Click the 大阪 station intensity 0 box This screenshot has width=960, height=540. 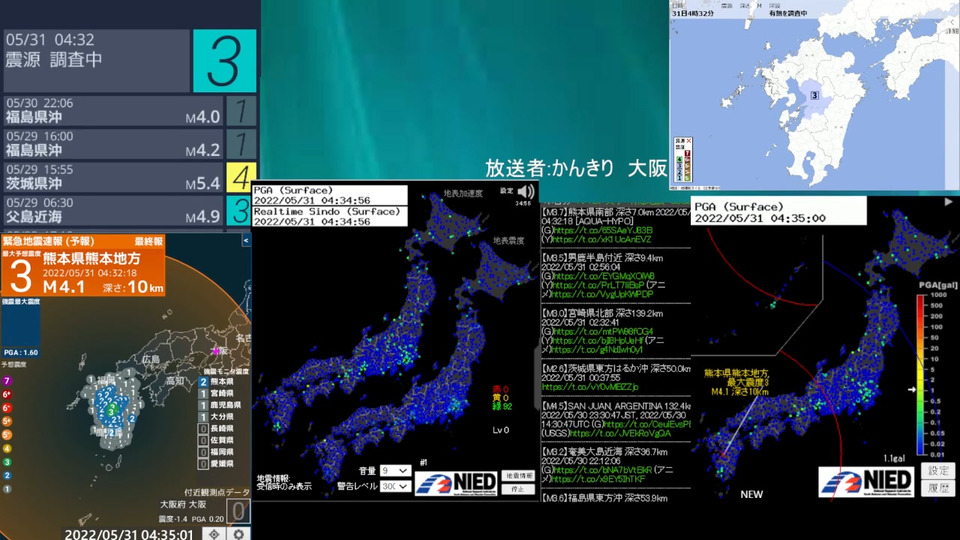(x=238, y=511)
